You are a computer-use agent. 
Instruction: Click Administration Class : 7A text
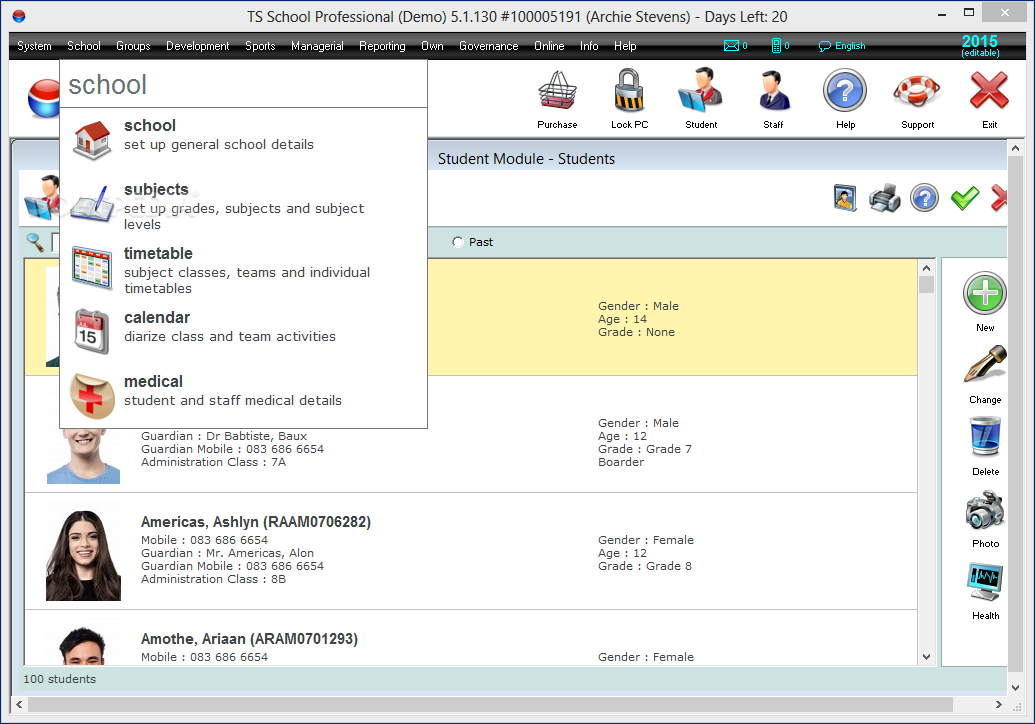point(213,462)
